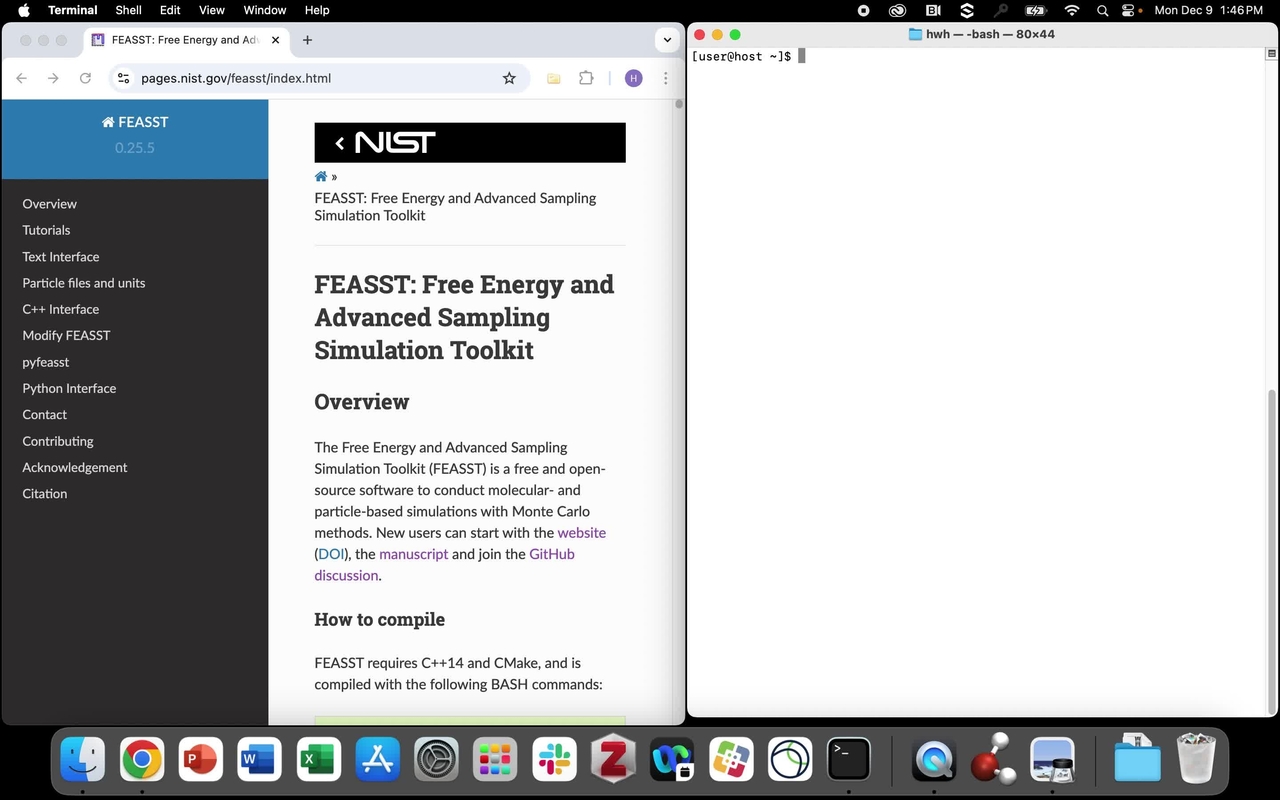Open the Downloads folder in the Dock
This screenshot has height=800, width=1280.
coord(1137,758)
